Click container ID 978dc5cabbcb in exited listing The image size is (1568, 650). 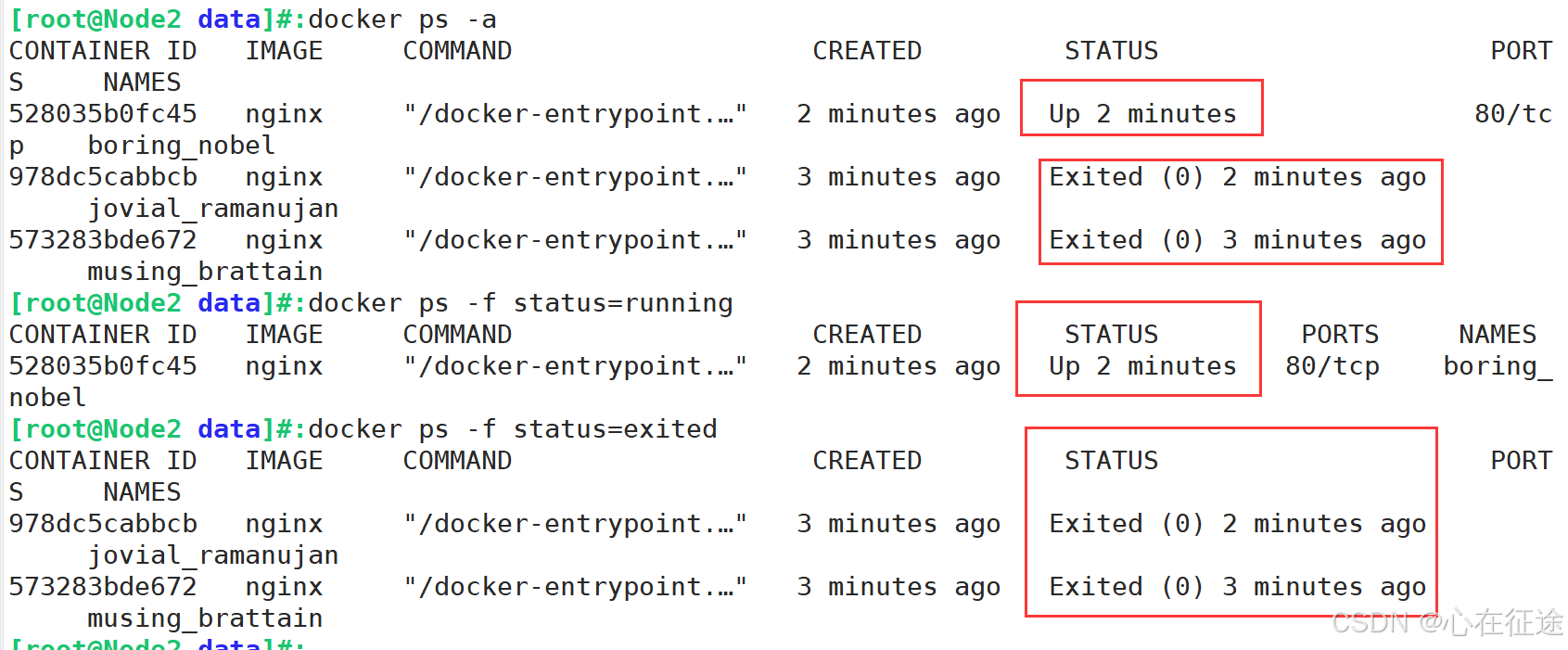103,524
